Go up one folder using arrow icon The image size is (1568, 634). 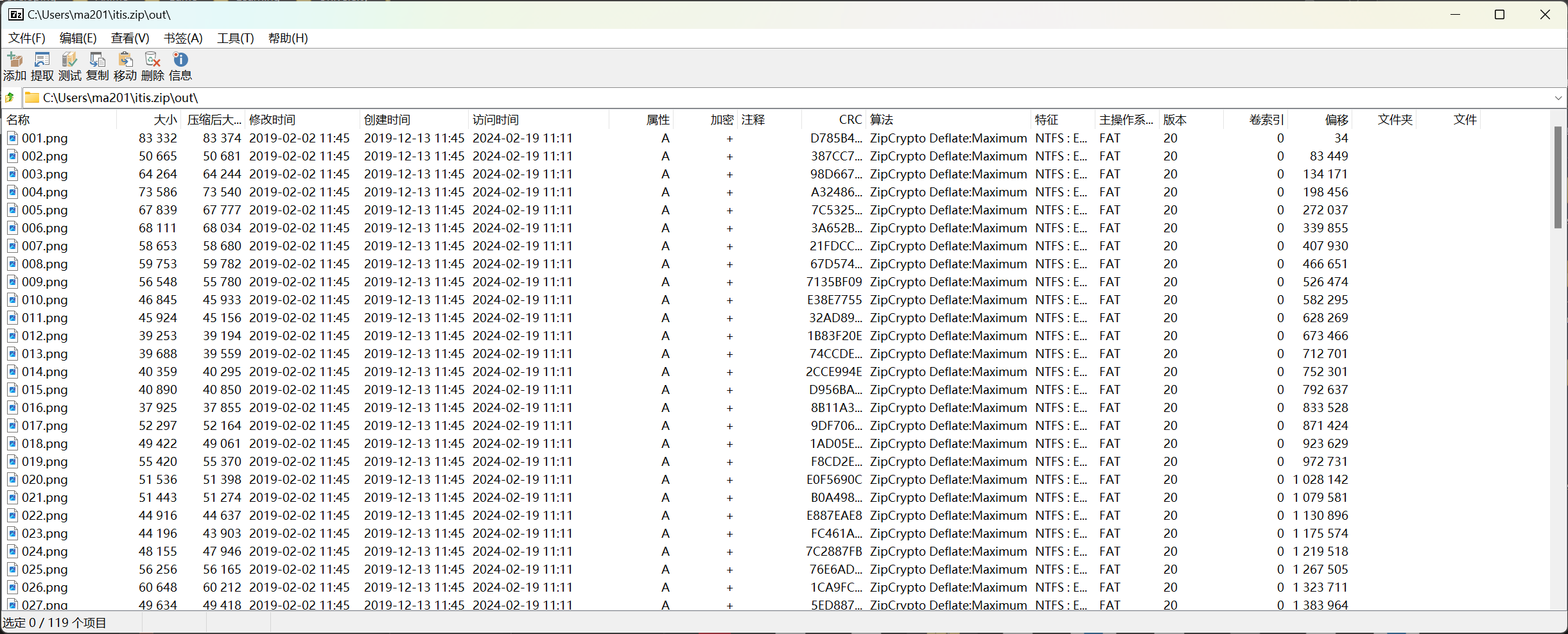(x=10, y=98)
